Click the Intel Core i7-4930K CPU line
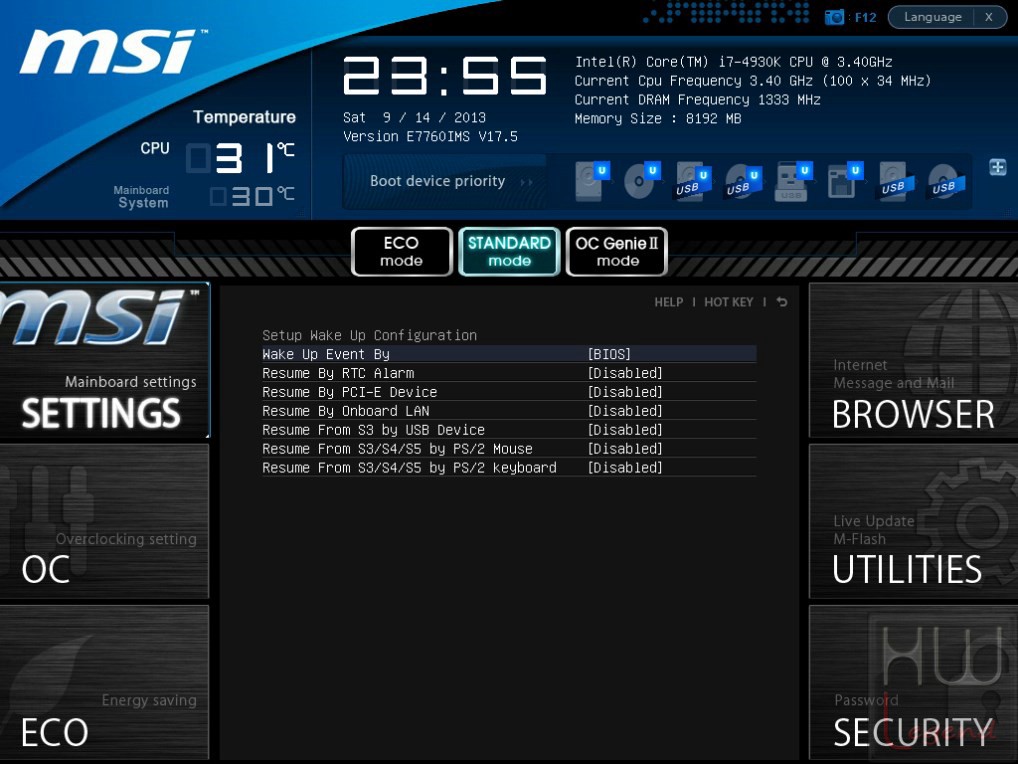1018x764 pixels. pos(733,62)
